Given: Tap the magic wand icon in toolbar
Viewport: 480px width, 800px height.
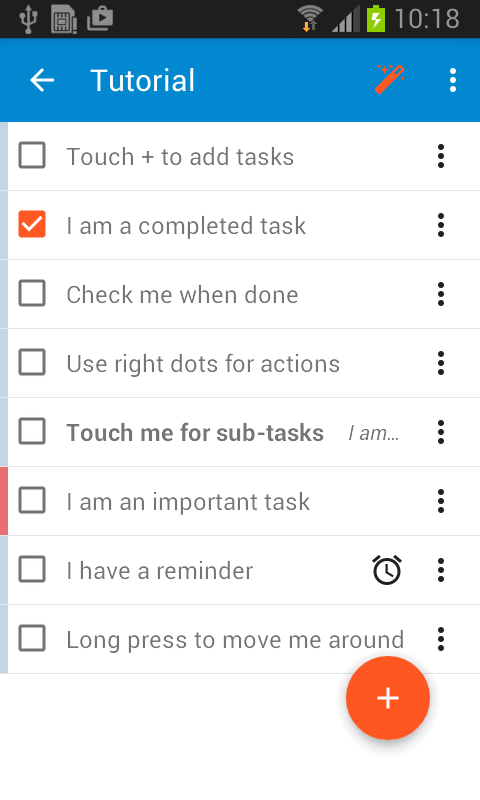Looking at the screenshot, I should [390, 80].
